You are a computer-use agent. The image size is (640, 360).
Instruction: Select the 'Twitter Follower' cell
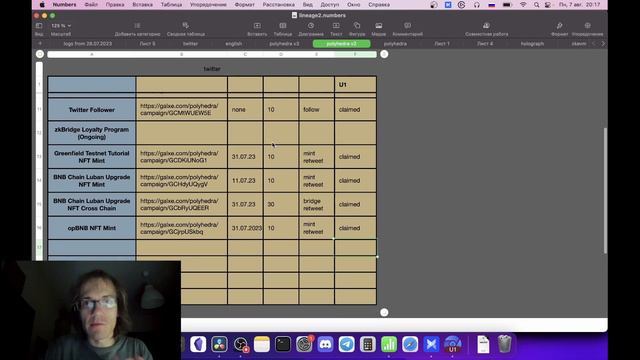coord(92,109)
